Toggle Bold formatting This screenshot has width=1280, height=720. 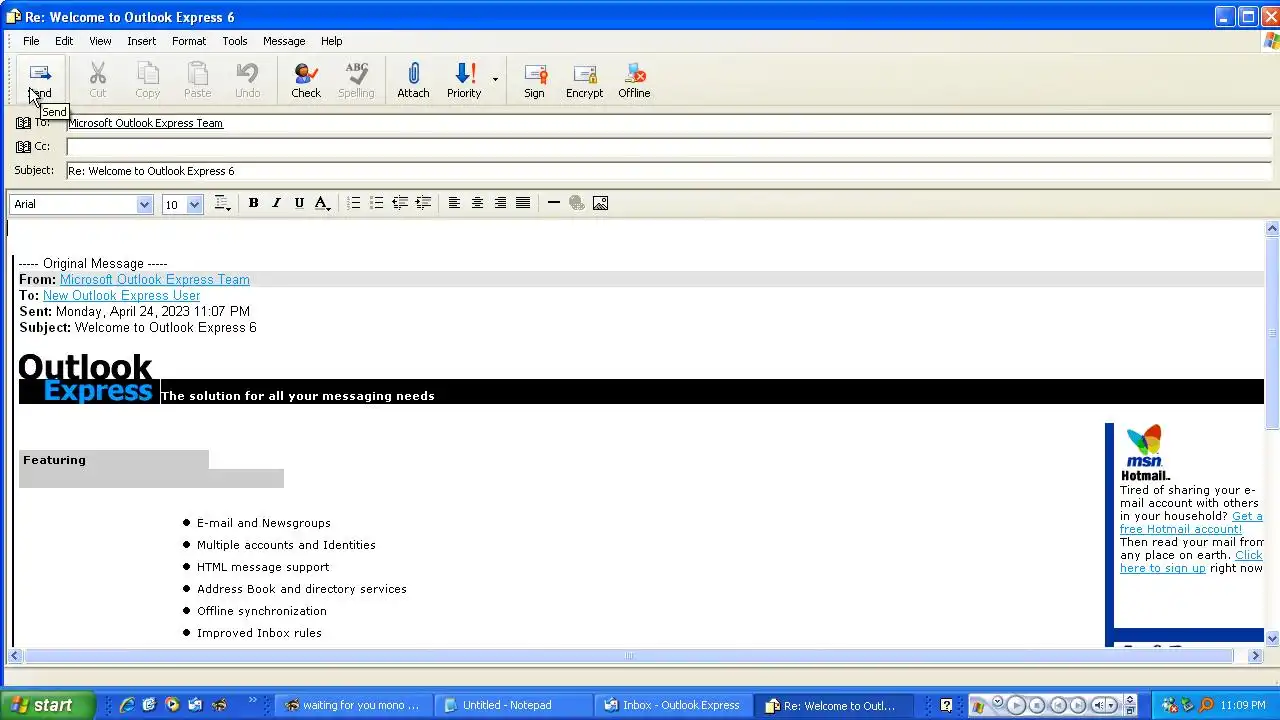(x=253, y=203)
